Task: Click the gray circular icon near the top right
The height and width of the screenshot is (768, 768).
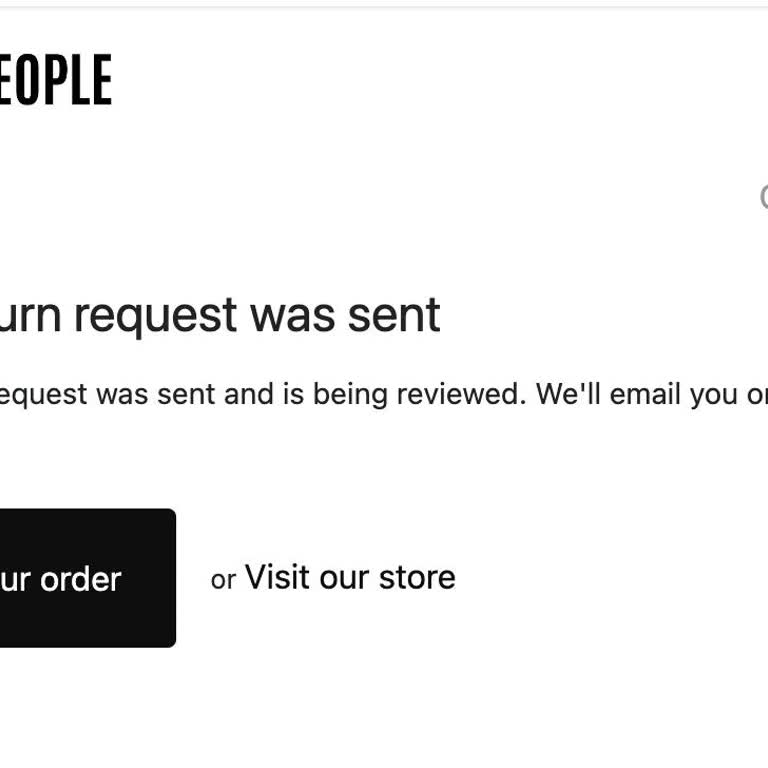Action: (763, 197)
